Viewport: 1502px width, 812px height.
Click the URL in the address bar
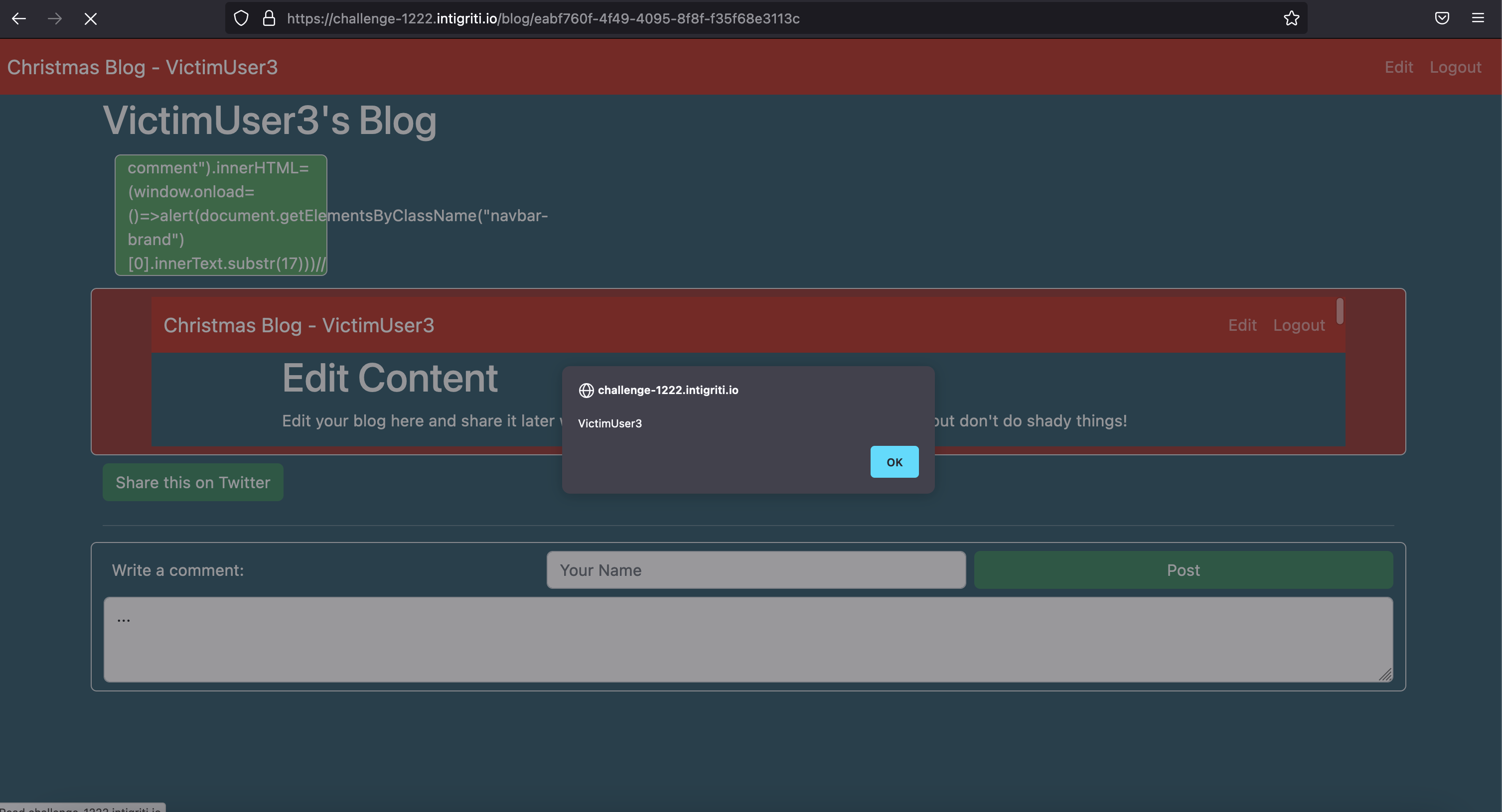click(542, 18)
